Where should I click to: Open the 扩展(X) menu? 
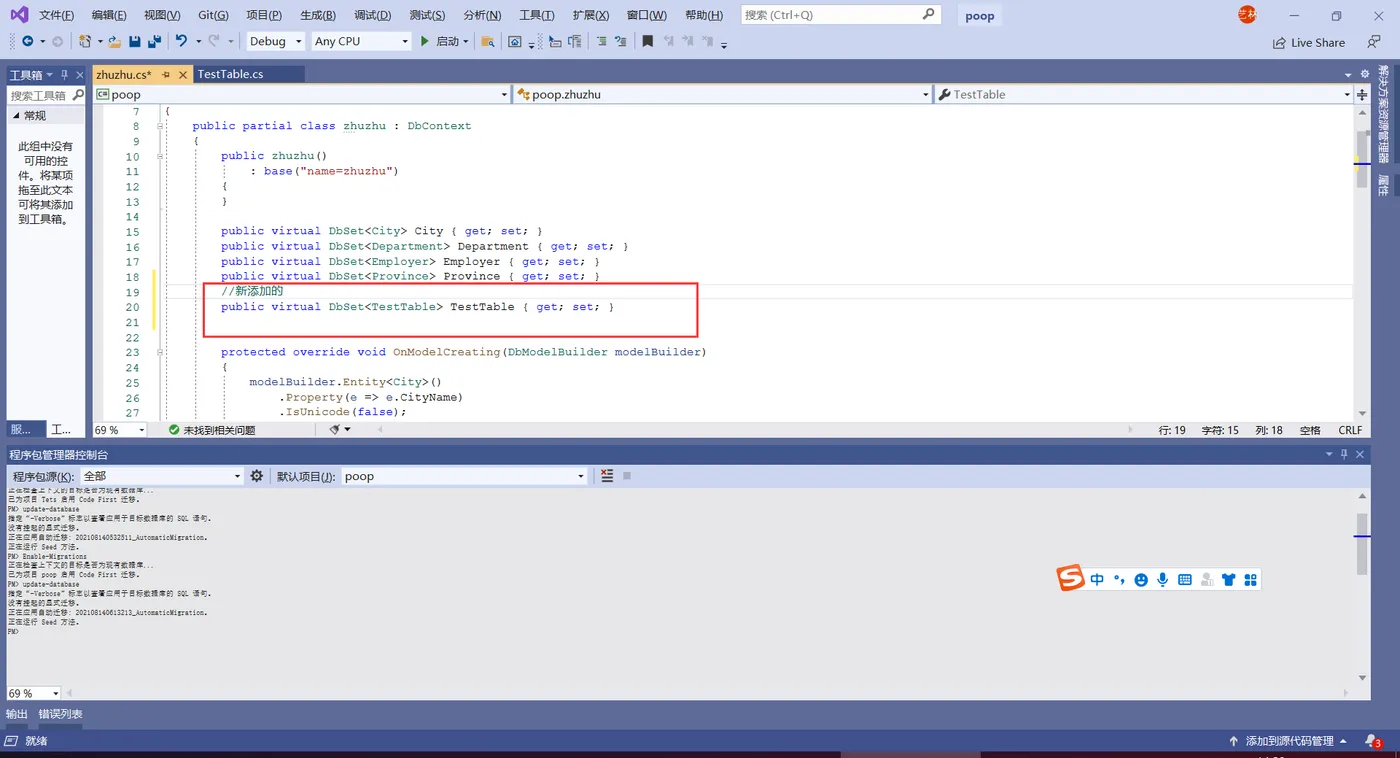coord(591,15)
